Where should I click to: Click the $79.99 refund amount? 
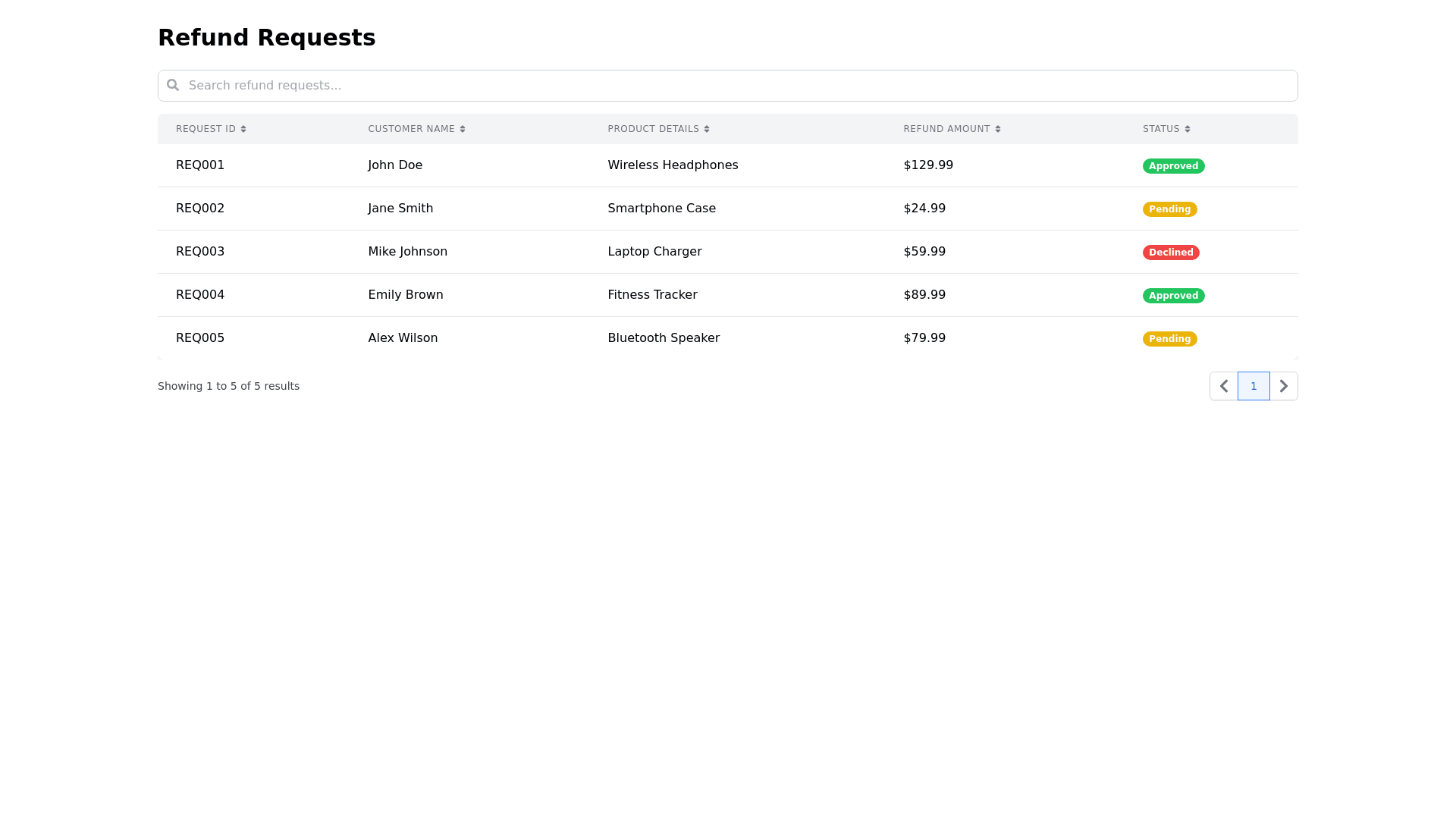[924, 338]
